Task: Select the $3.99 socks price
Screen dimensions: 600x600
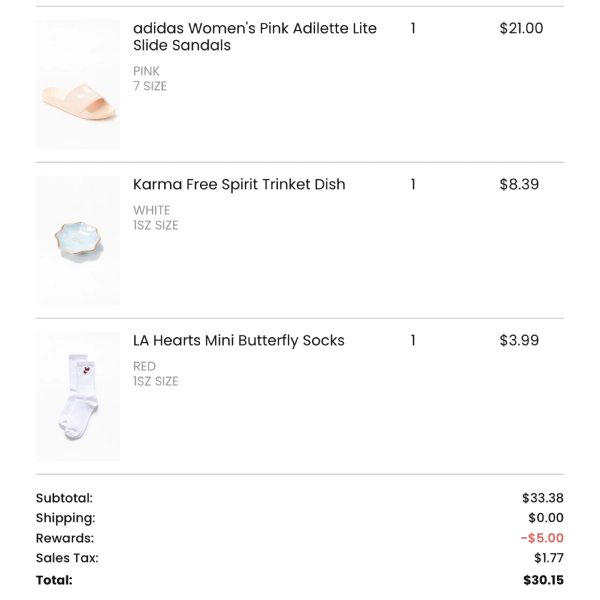Action: (519, 341)
